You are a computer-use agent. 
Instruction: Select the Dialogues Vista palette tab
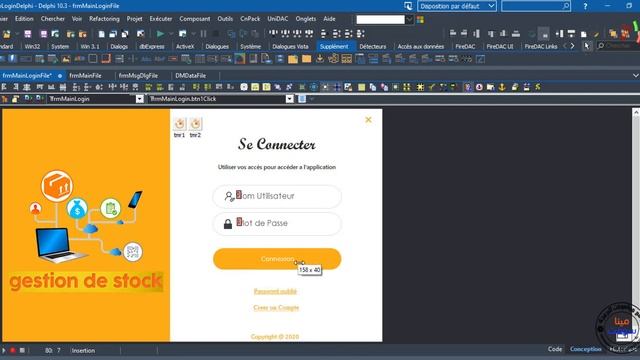(x=290, y=47)
